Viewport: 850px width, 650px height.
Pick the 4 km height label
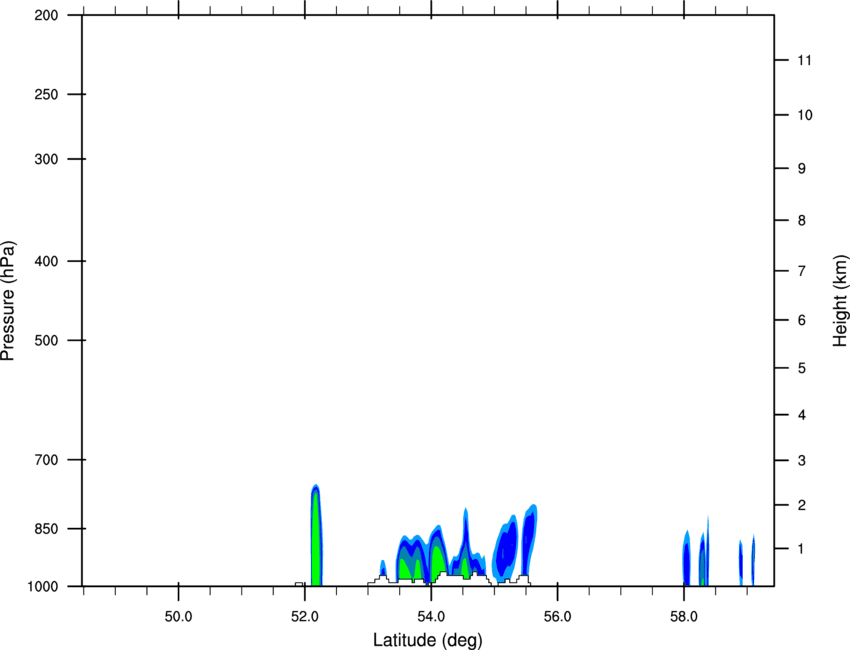(802, 415)
